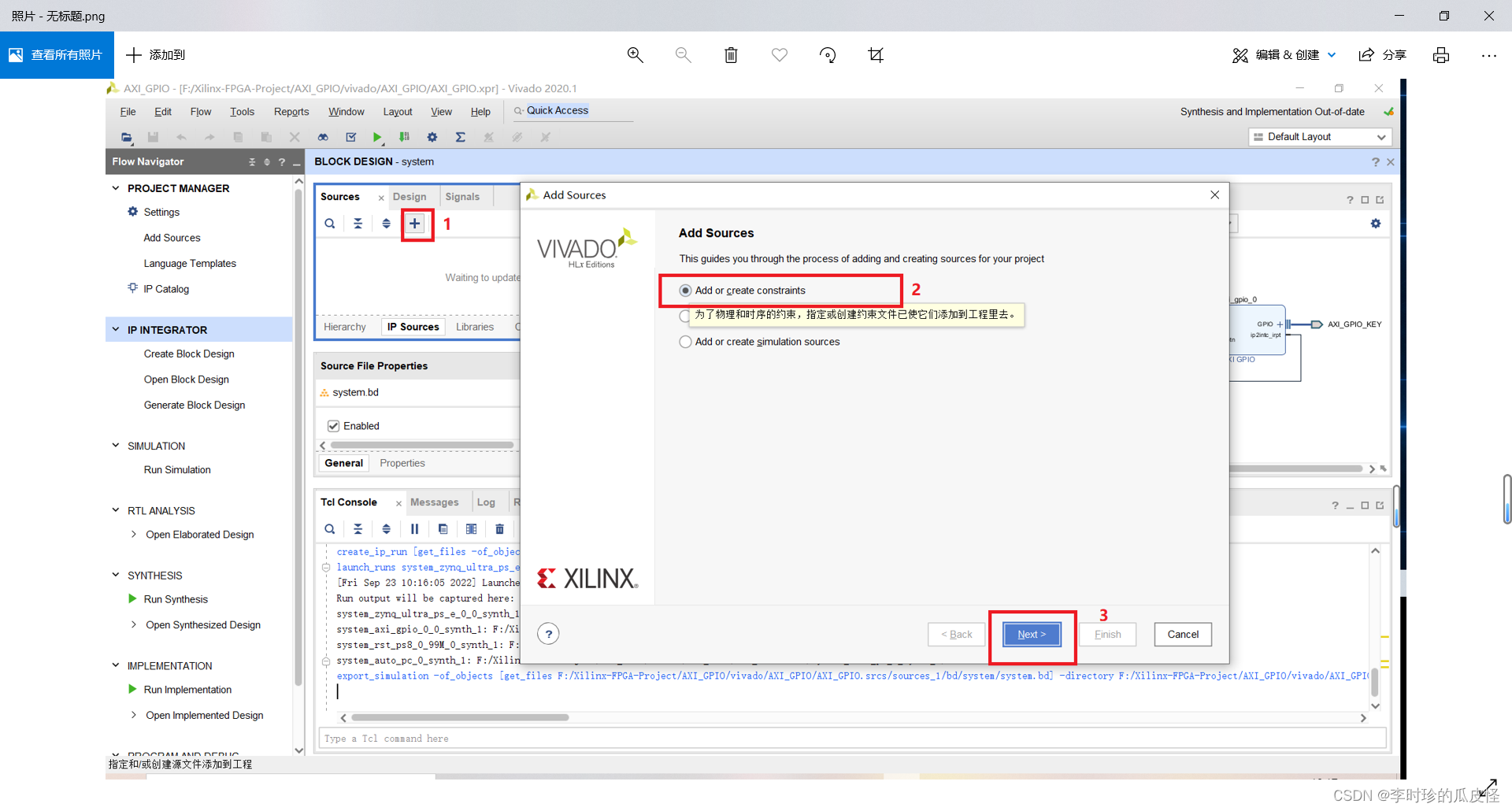
Task: Open the Flow menu
Action: tap(201, 112)
